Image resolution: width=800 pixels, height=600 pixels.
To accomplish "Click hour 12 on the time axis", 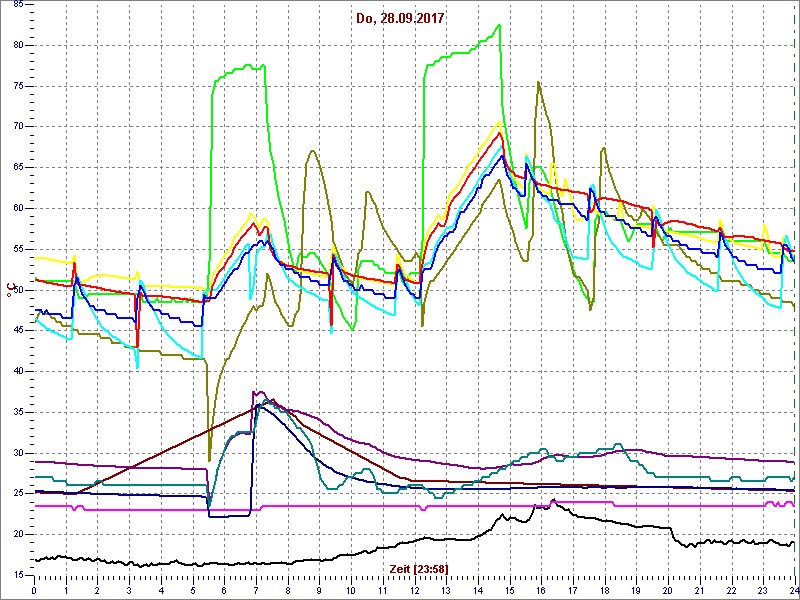I will click(x=414, y=590).
